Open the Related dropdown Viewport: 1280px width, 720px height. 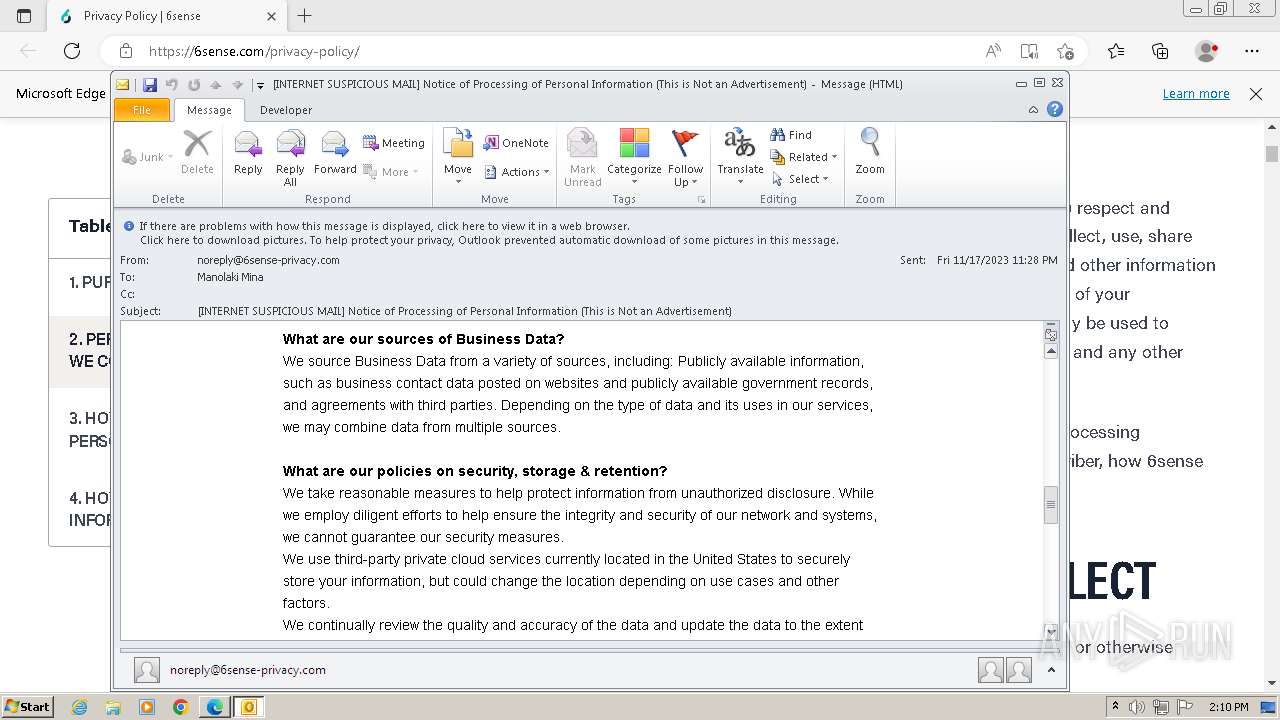[x=804, y=157]
